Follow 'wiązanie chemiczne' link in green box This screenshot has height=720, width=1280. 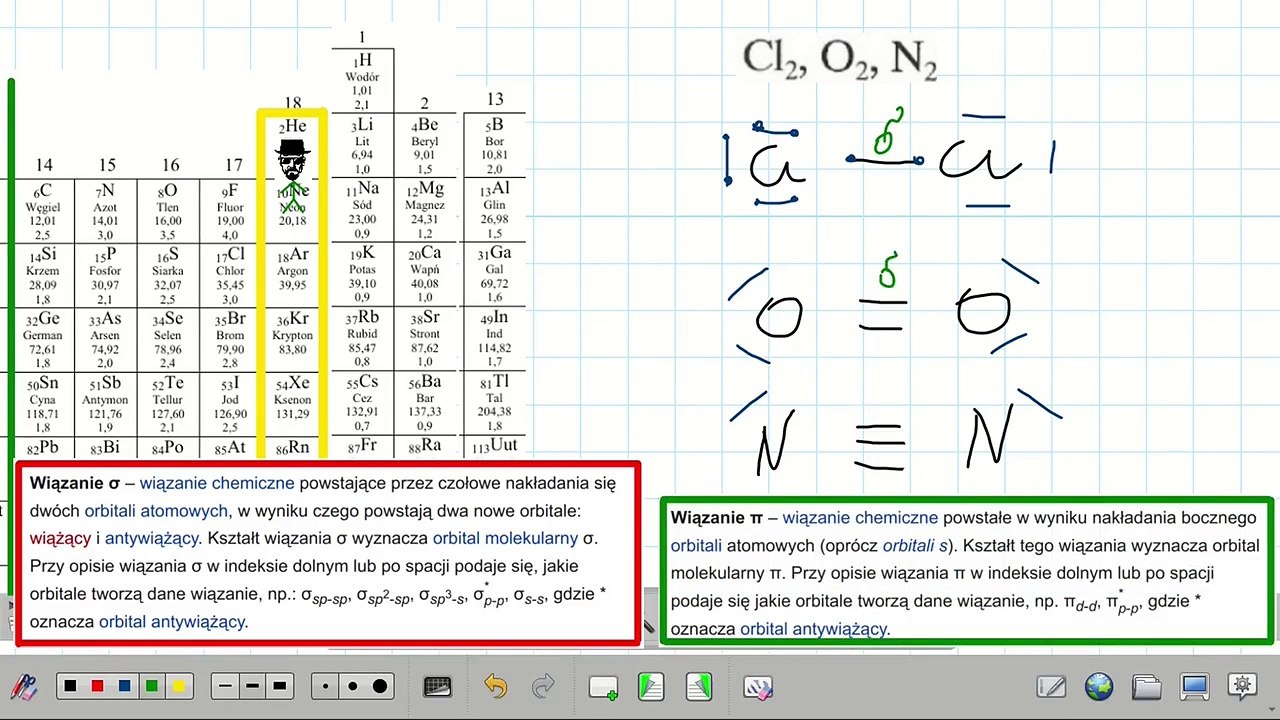click(x=860, y=518)
